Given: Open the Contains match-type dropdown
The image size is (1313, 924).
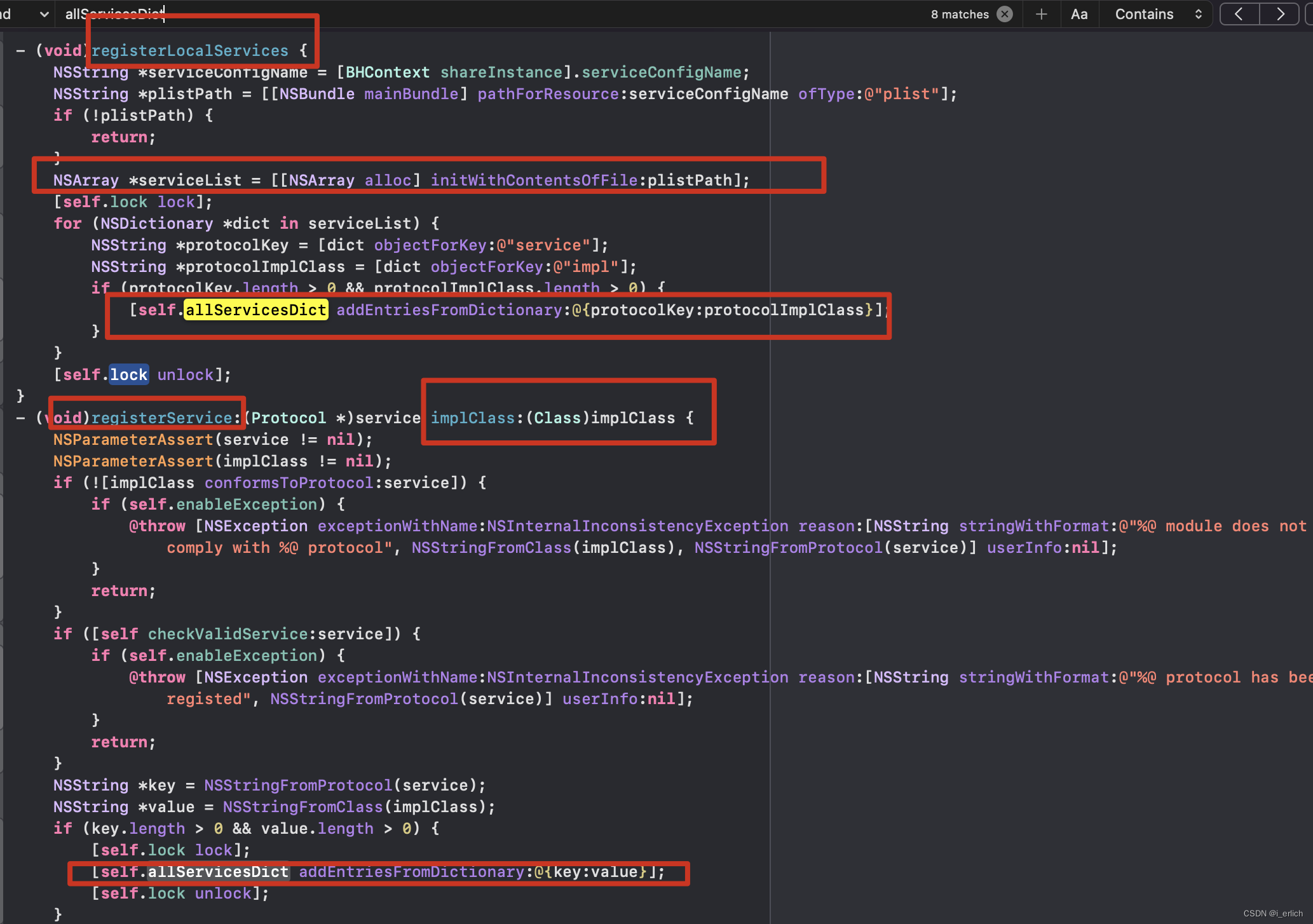Looking at the screenshot, I should pyautogui.click(x=1158, y=14).
